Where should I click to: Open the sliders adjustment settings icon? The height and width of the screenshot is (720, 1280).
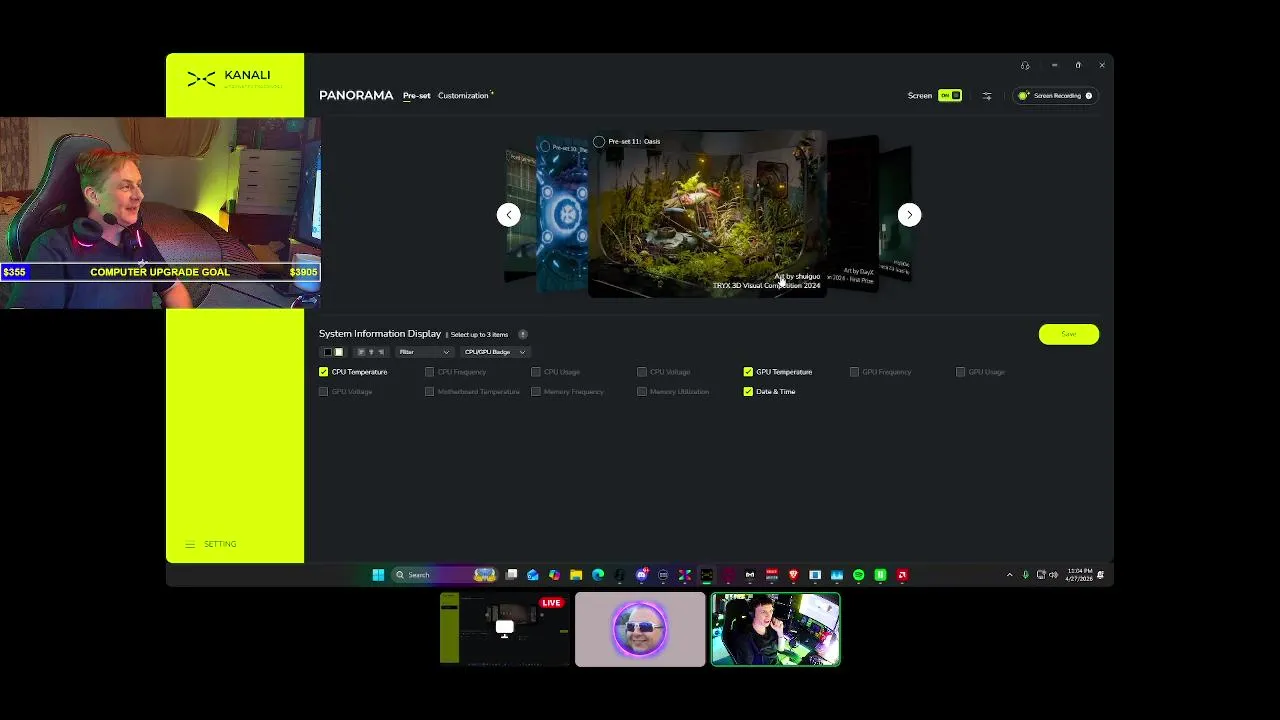point(987,96)
